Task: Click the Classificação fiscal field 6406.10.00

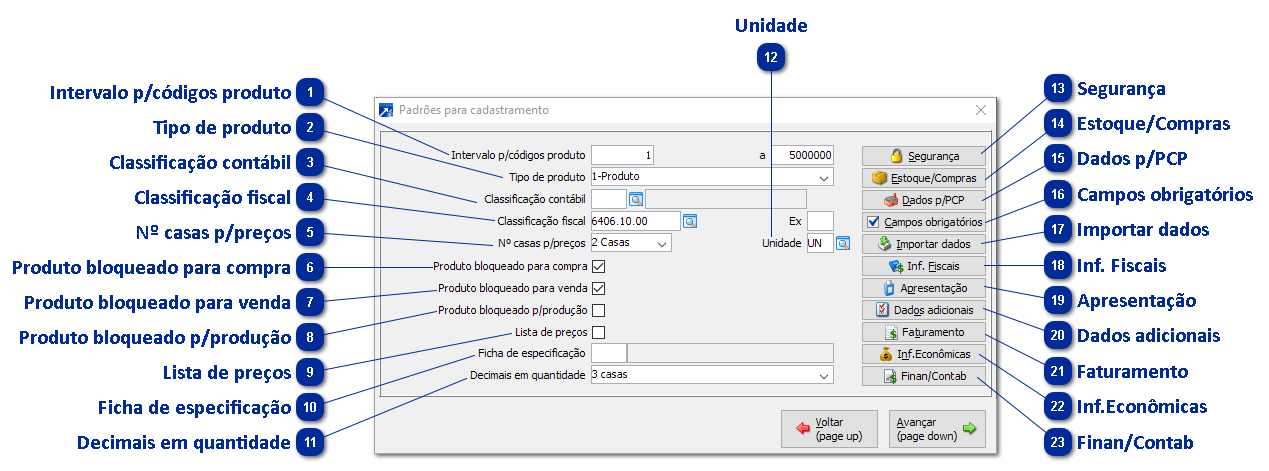Action: (636, 221)
